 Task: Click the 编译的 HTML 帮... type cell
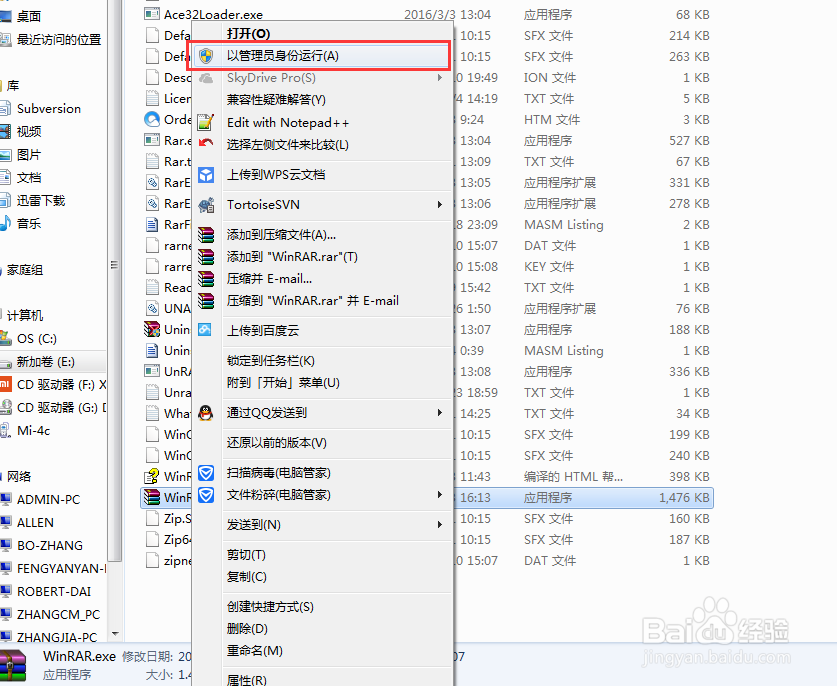point(573,477)
